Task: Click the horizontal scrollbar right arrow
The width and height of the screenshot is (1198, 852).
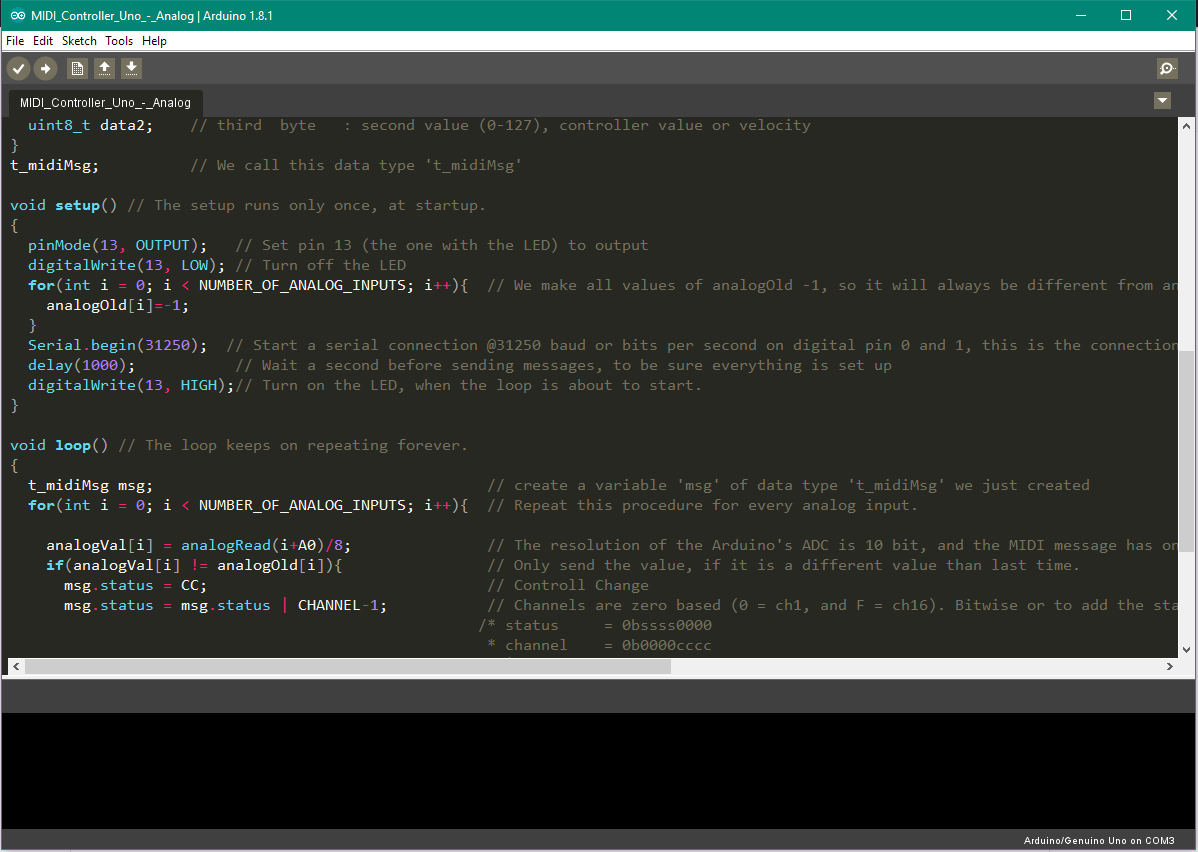Action: [x=1169, y=666]
